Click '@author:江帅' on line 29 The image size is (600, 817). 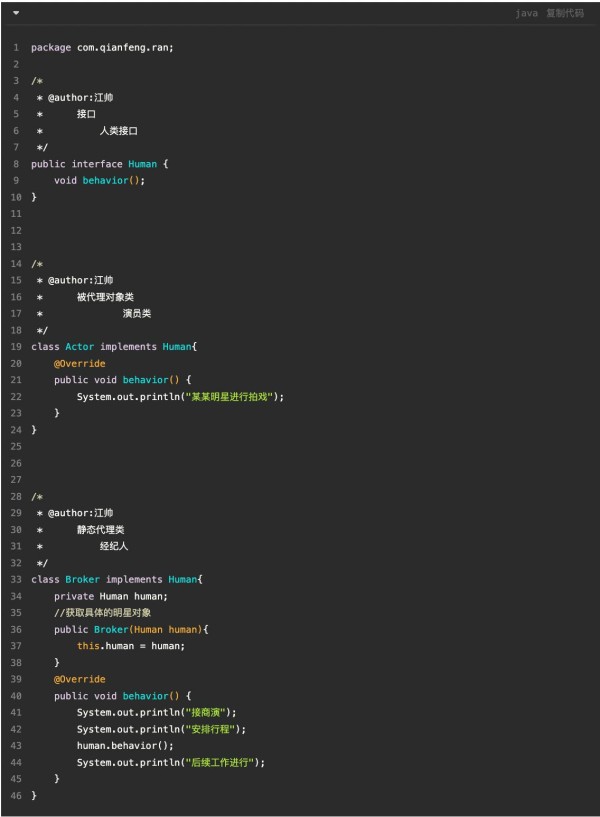point(81,513)
